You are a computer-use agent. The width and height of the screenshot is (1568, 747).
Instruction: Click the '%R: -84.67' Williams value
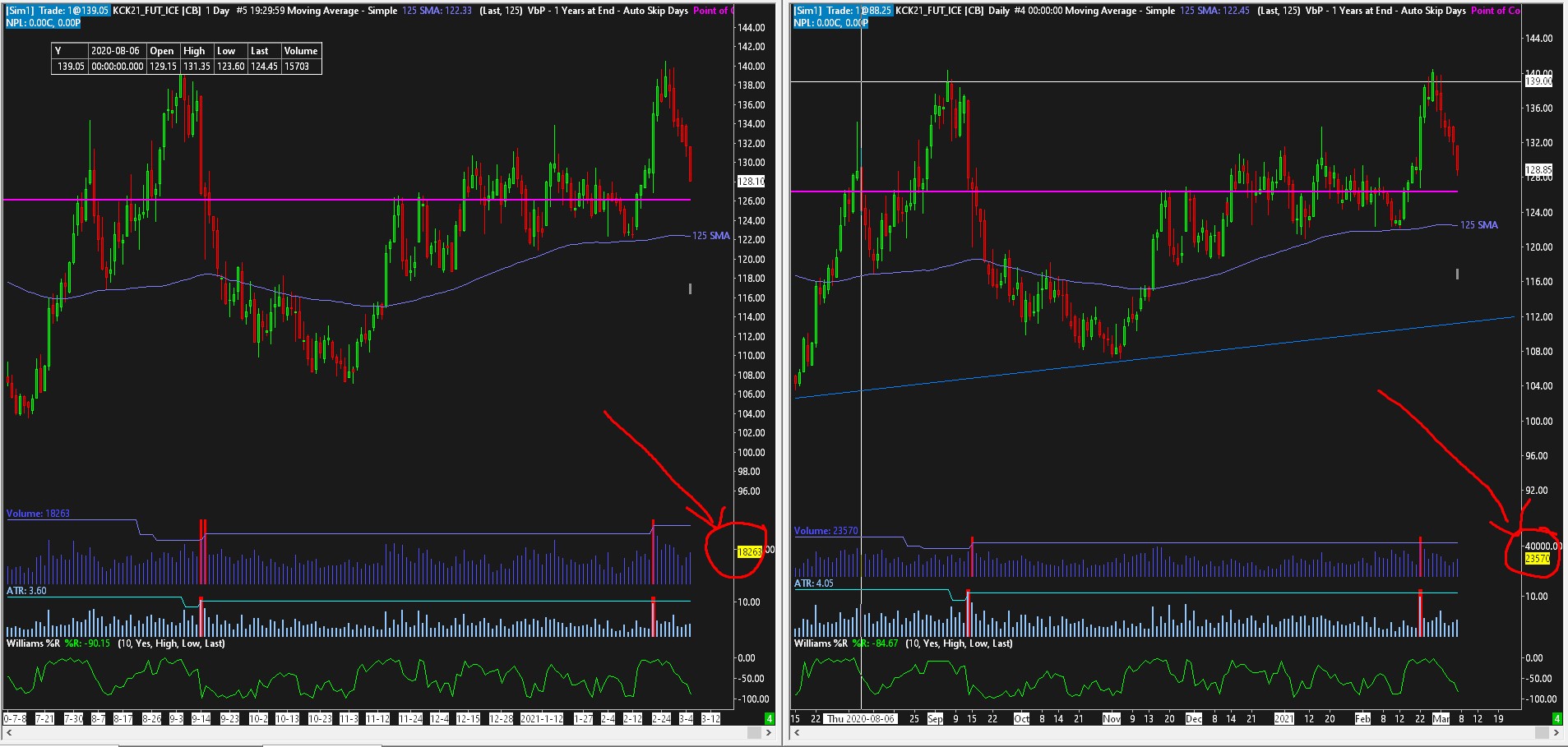tap(875, 643)
